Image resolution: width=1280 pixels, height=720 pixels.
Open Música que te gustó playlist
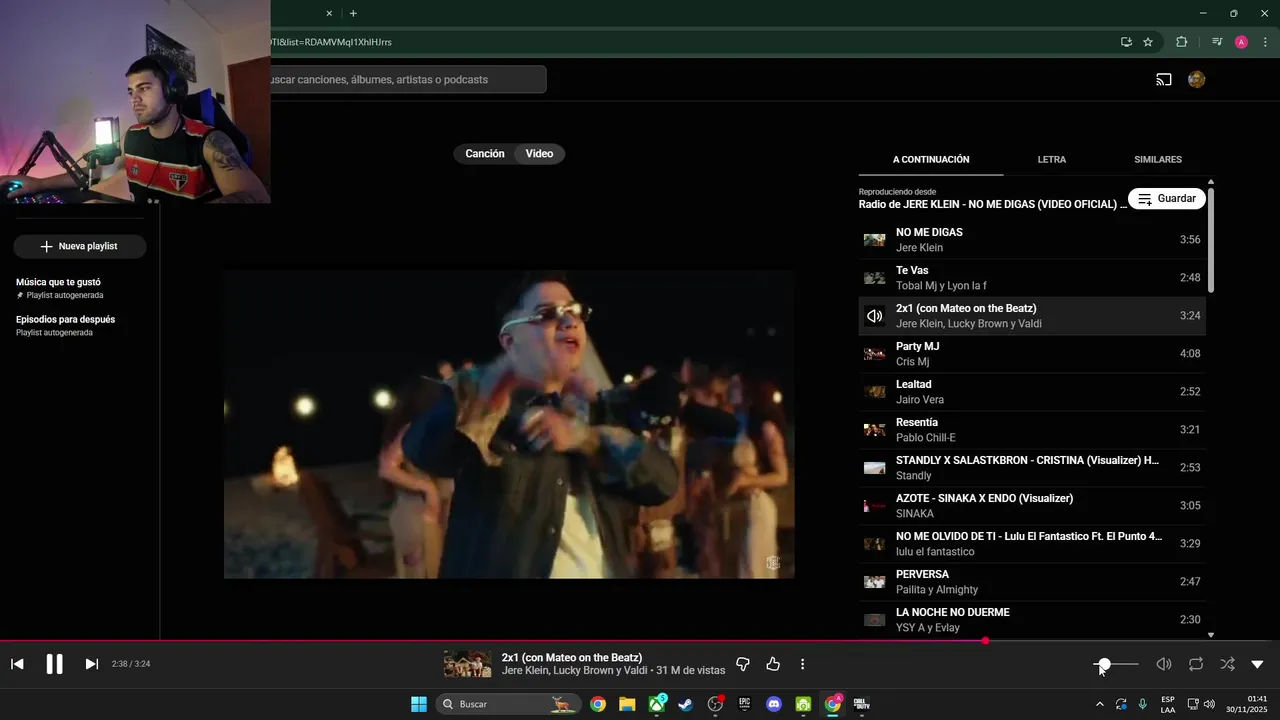click(58, 288)
